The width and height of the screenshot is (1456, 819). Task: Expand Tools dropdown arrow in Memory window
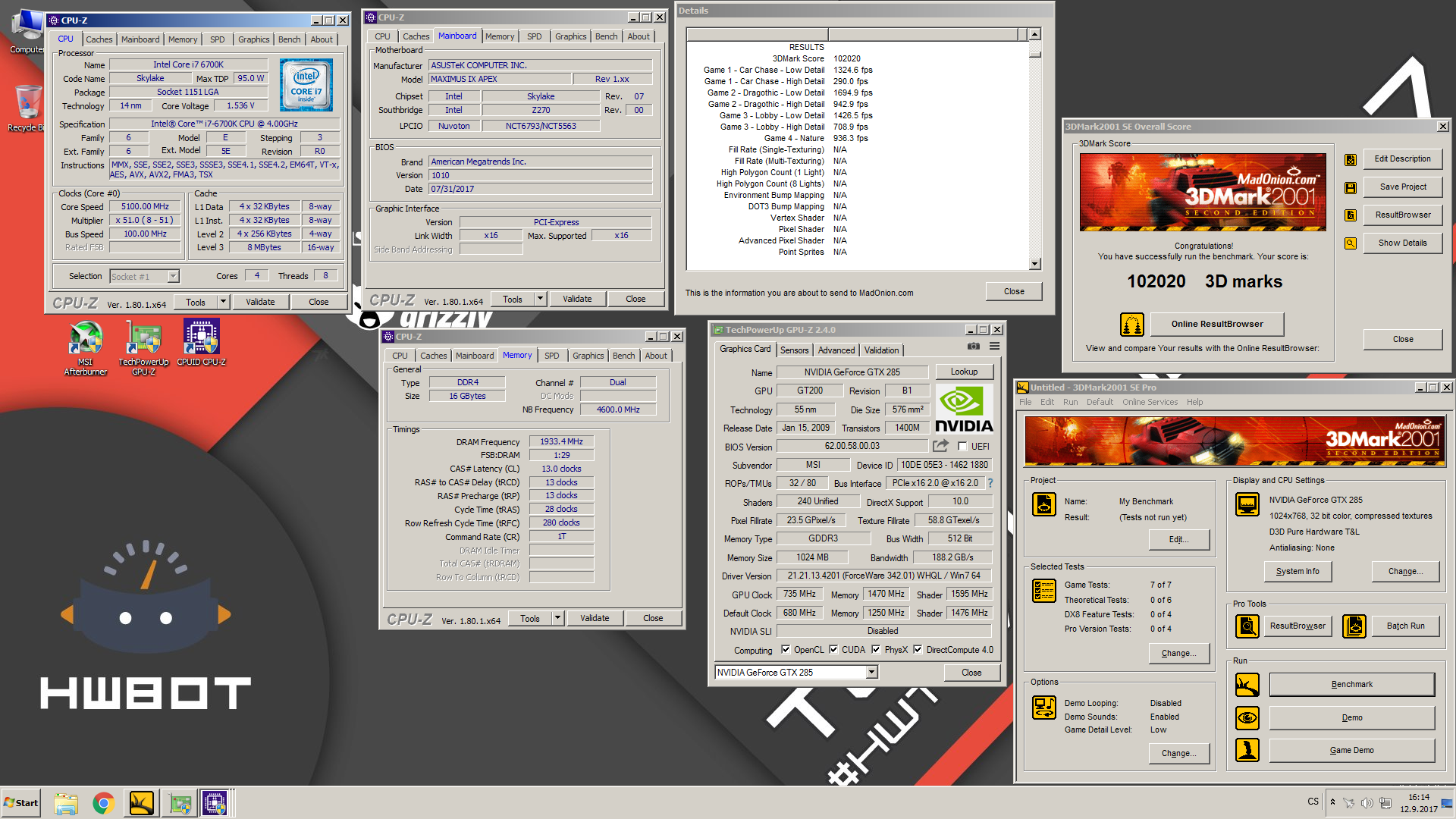(557, 618)
